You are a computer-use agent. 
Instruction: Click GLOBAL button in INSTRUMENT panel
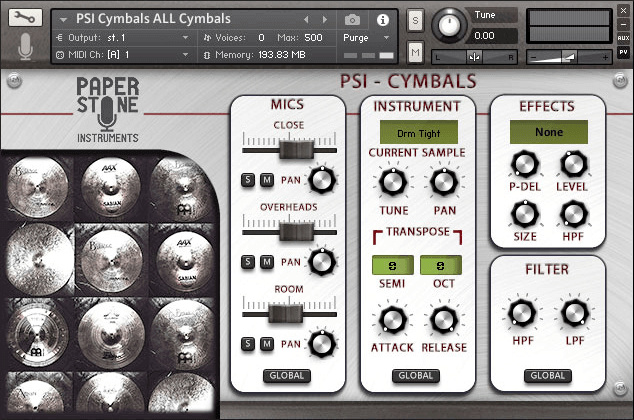click(x=416, y=376)
